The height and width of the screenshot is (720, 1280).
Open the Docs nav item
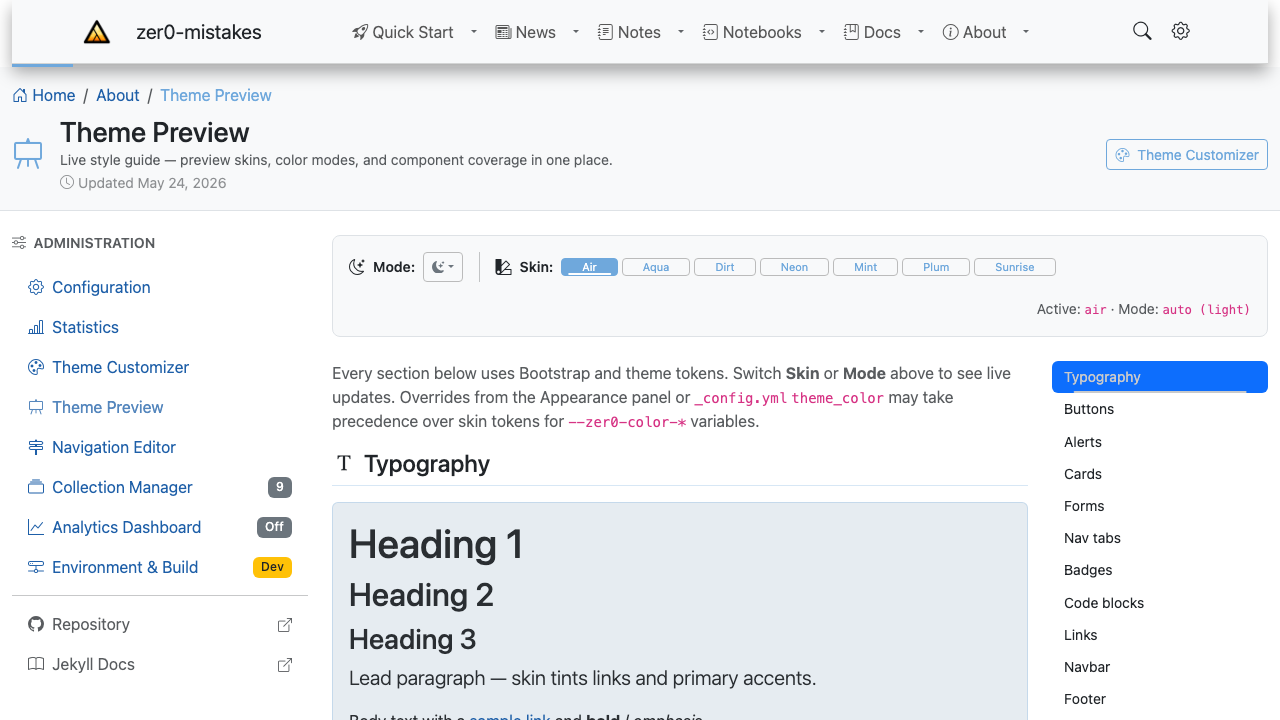coord(872,32)
